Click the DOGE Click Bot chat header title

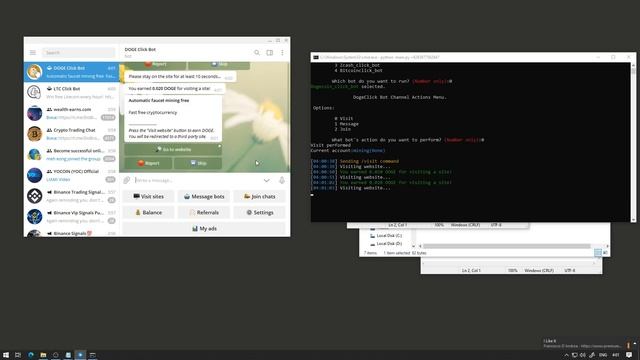(x=140, y=49)
